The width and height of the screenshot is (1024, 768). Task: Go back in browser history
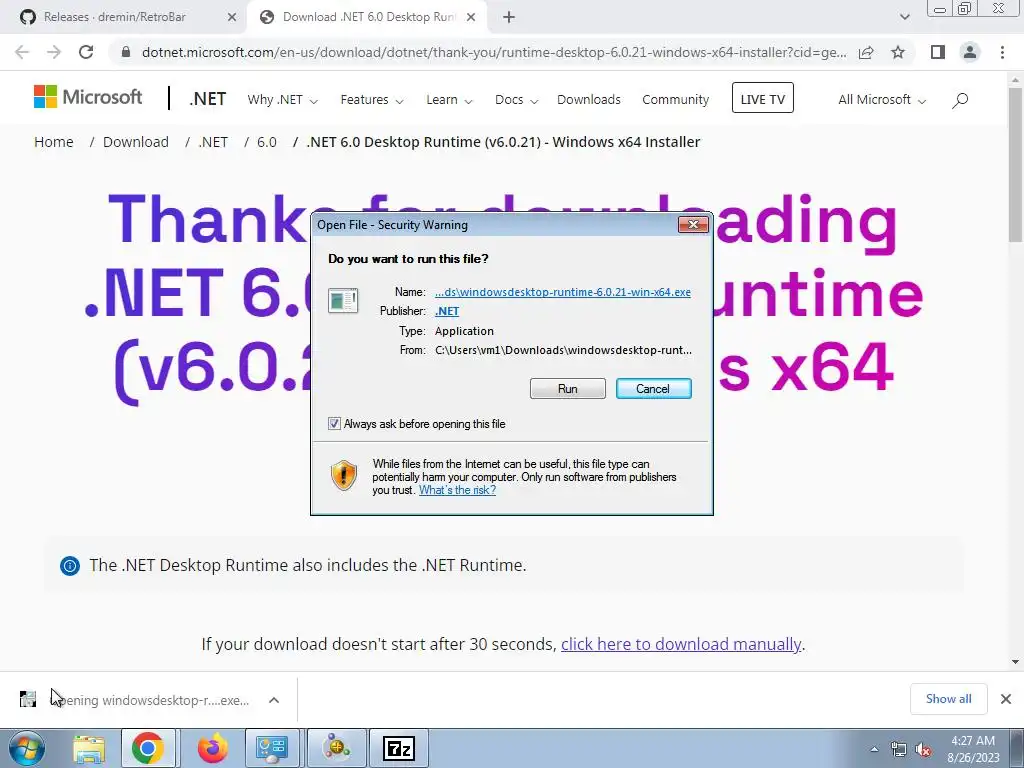[x=22, y=52]
